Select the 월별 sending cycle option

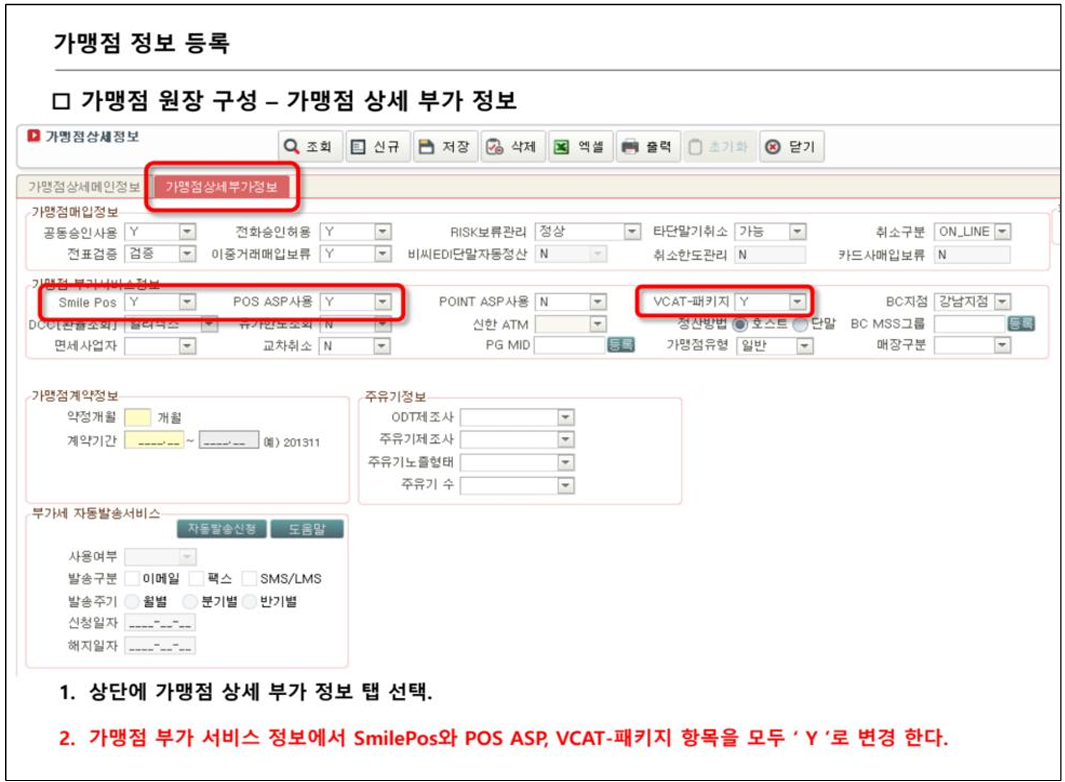[x=132, y=602]
